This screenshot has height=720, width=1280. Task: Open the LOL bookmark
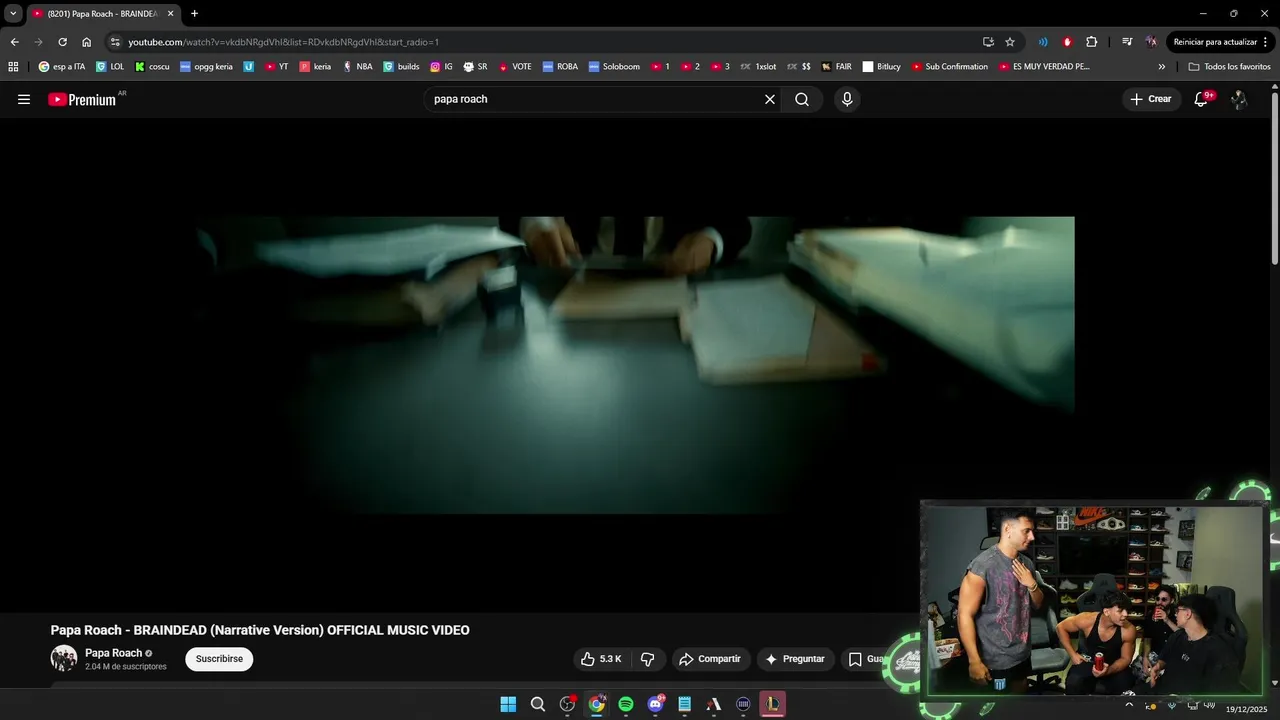click(x=110, y=67)
